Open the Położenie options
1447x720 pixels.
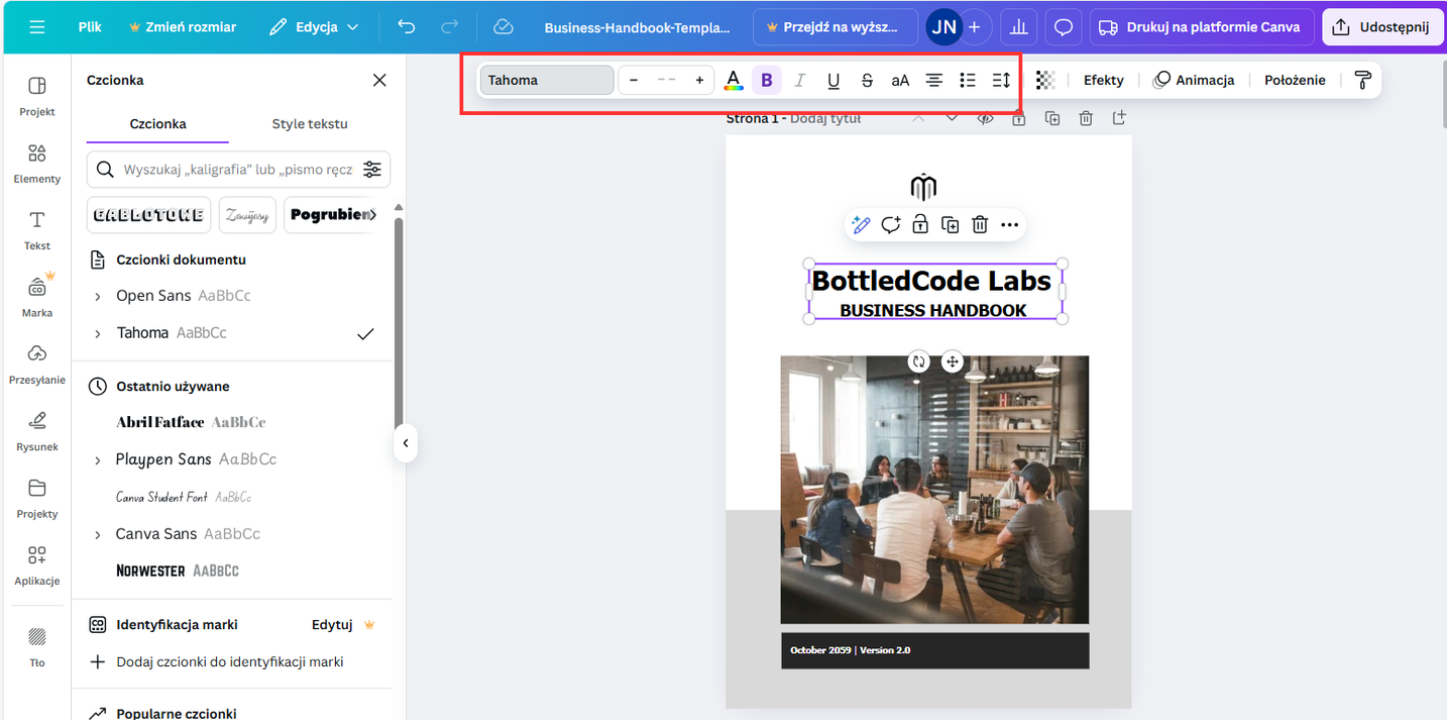(x=1294, y=80)
